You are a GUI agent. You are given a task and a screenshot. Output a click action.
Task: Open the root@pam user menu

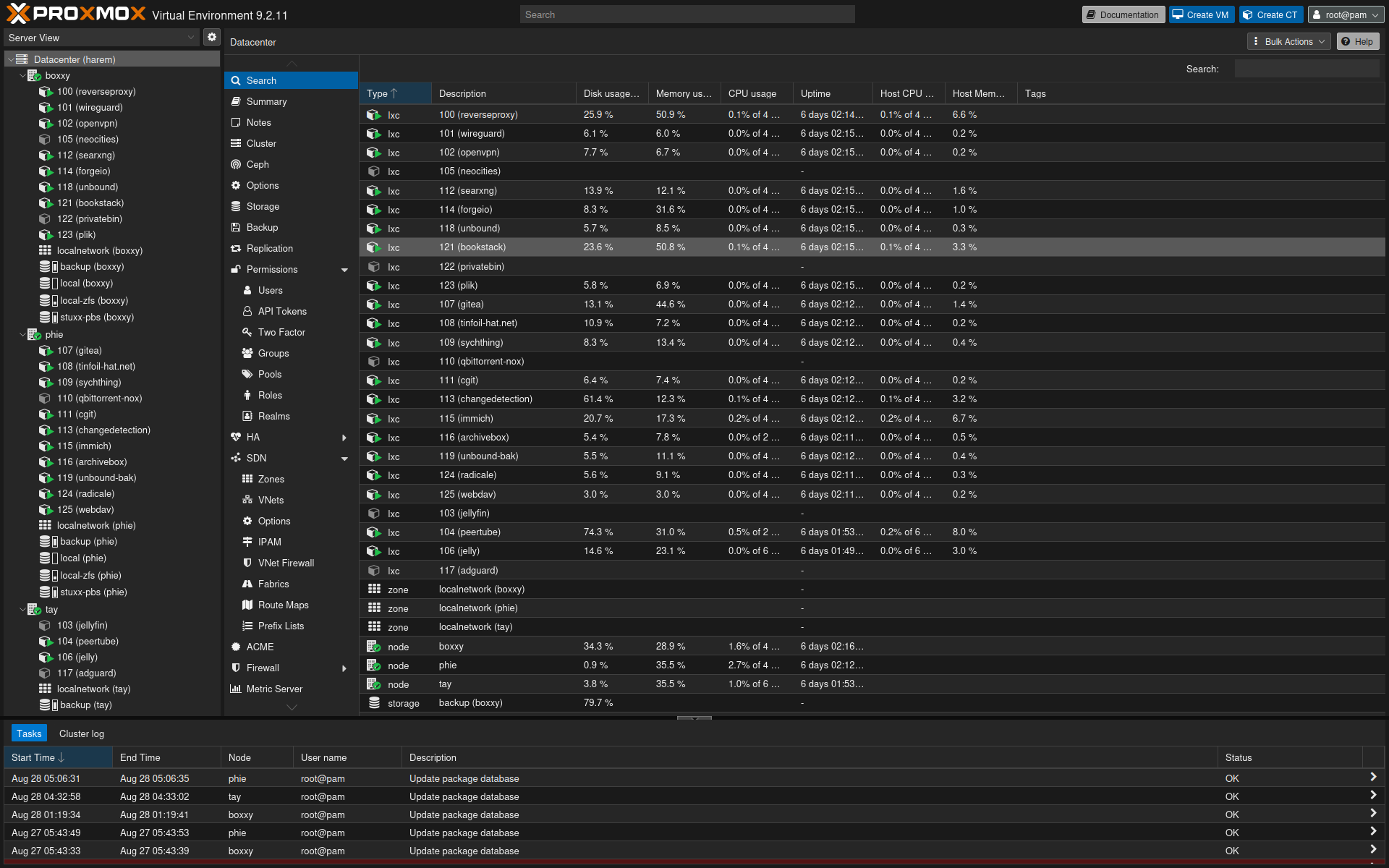tap(1346, 14)
